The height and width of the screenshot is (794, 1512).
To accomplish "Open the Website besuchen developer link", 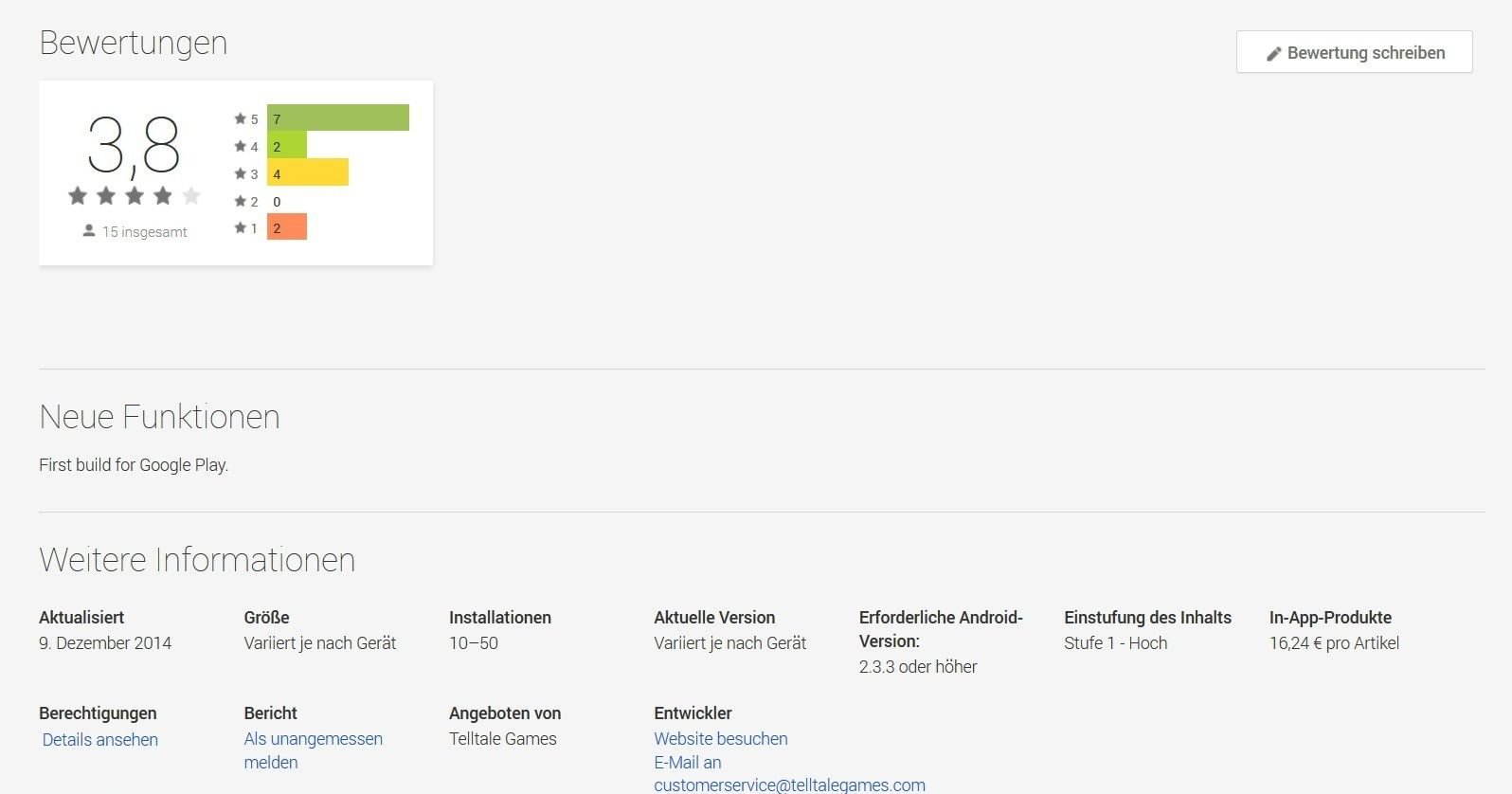I will (721, 739).
